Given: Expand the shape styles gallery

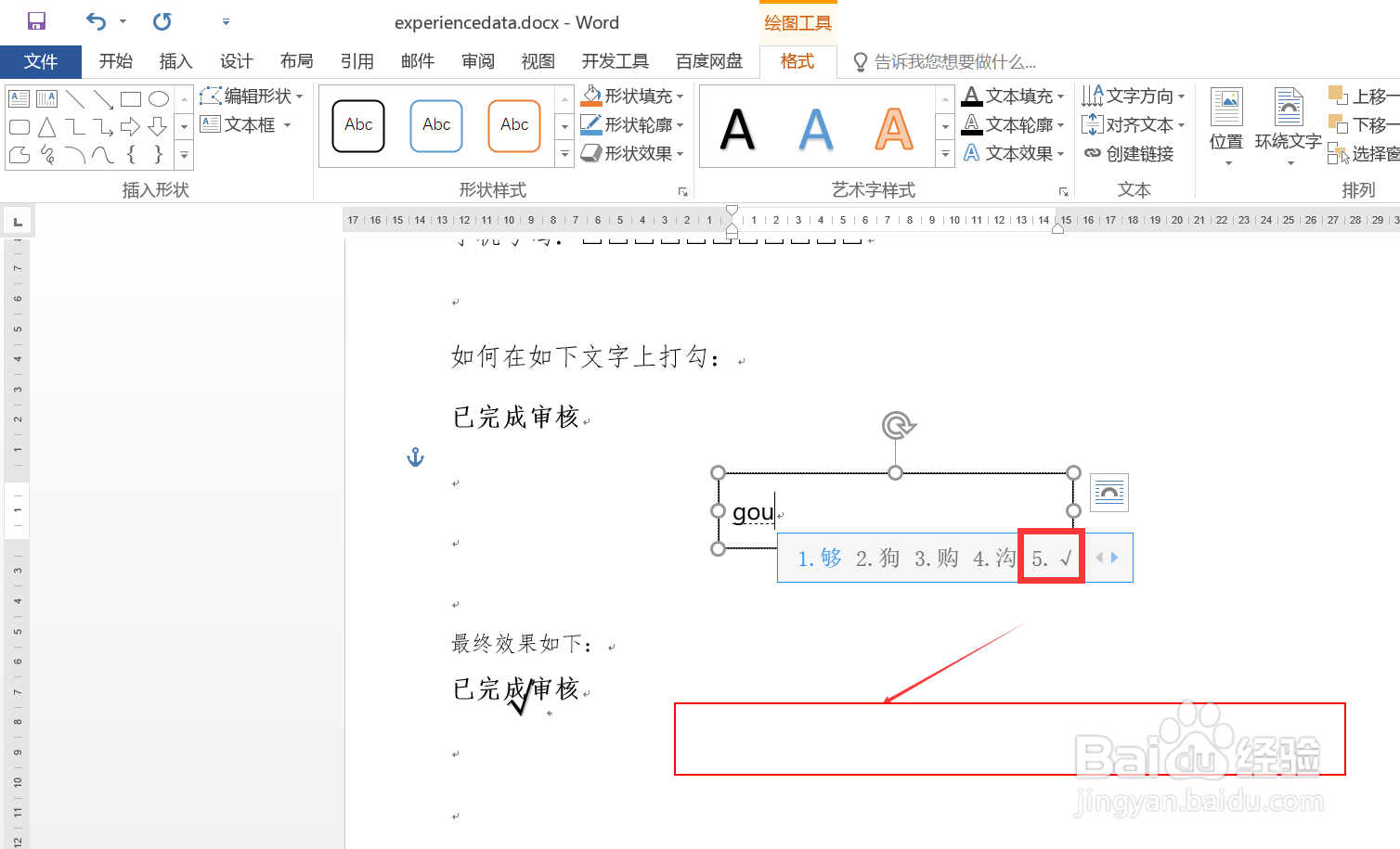Looking at the screenshot, I should coord(564,154).
